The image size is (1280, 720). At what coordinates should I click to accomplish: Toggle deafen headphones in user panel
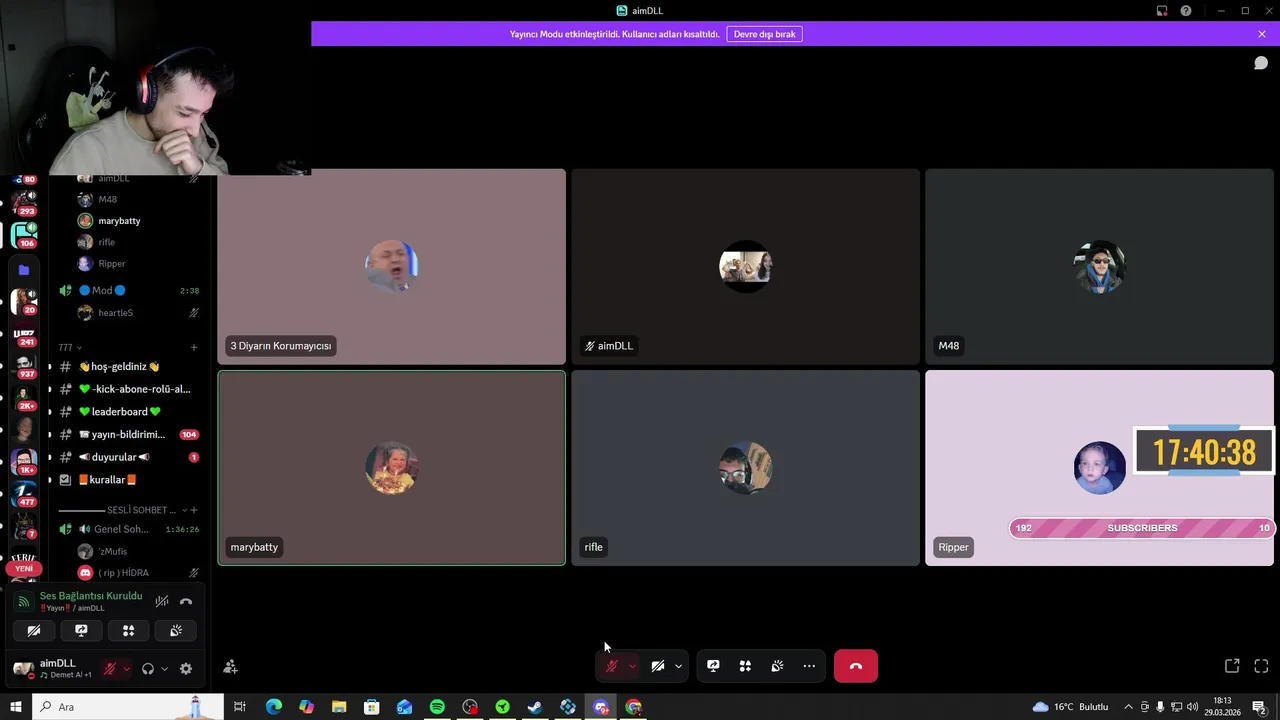[148, 669]
